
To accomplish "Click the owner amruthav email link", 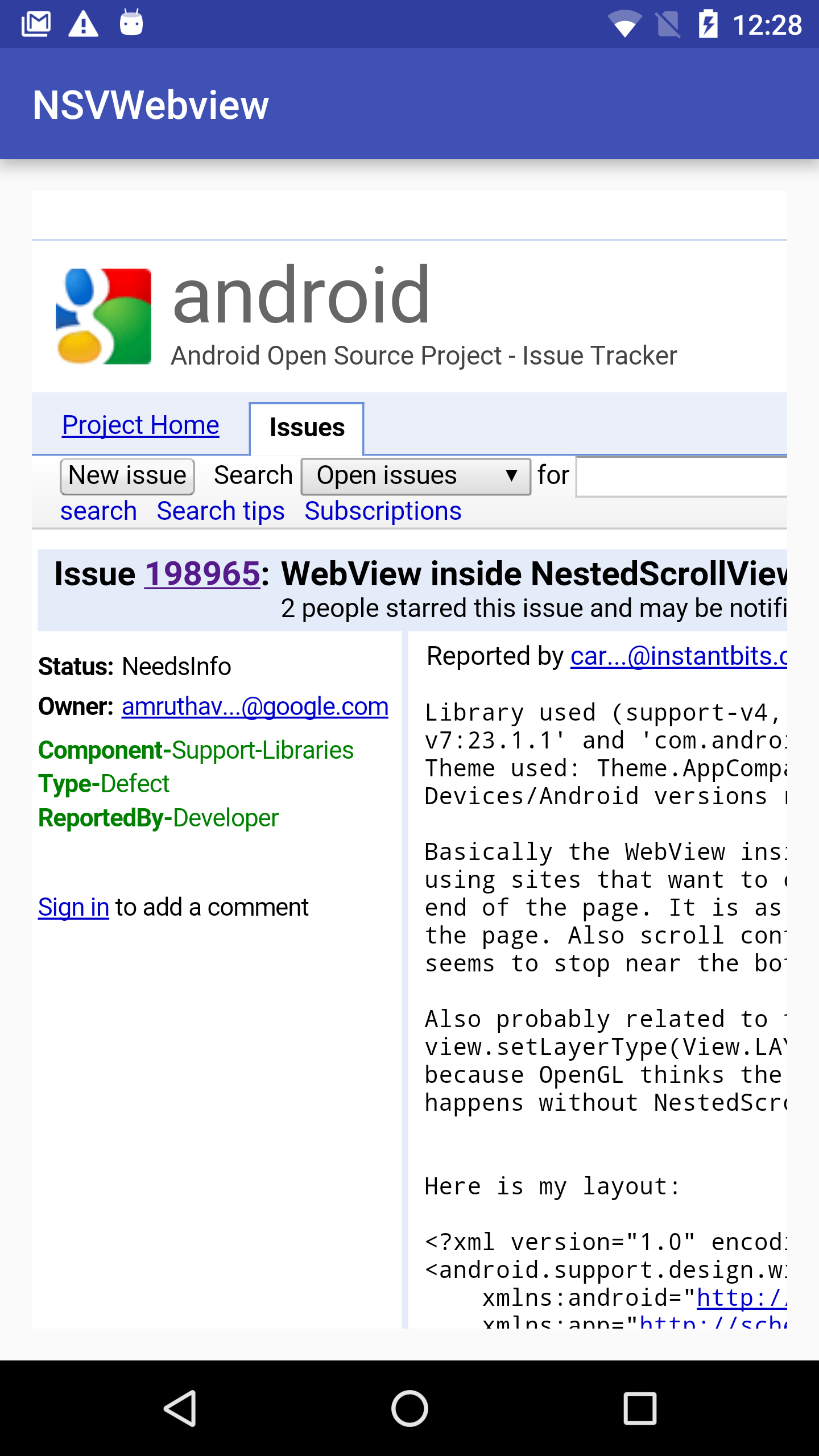I will point(255,706).
